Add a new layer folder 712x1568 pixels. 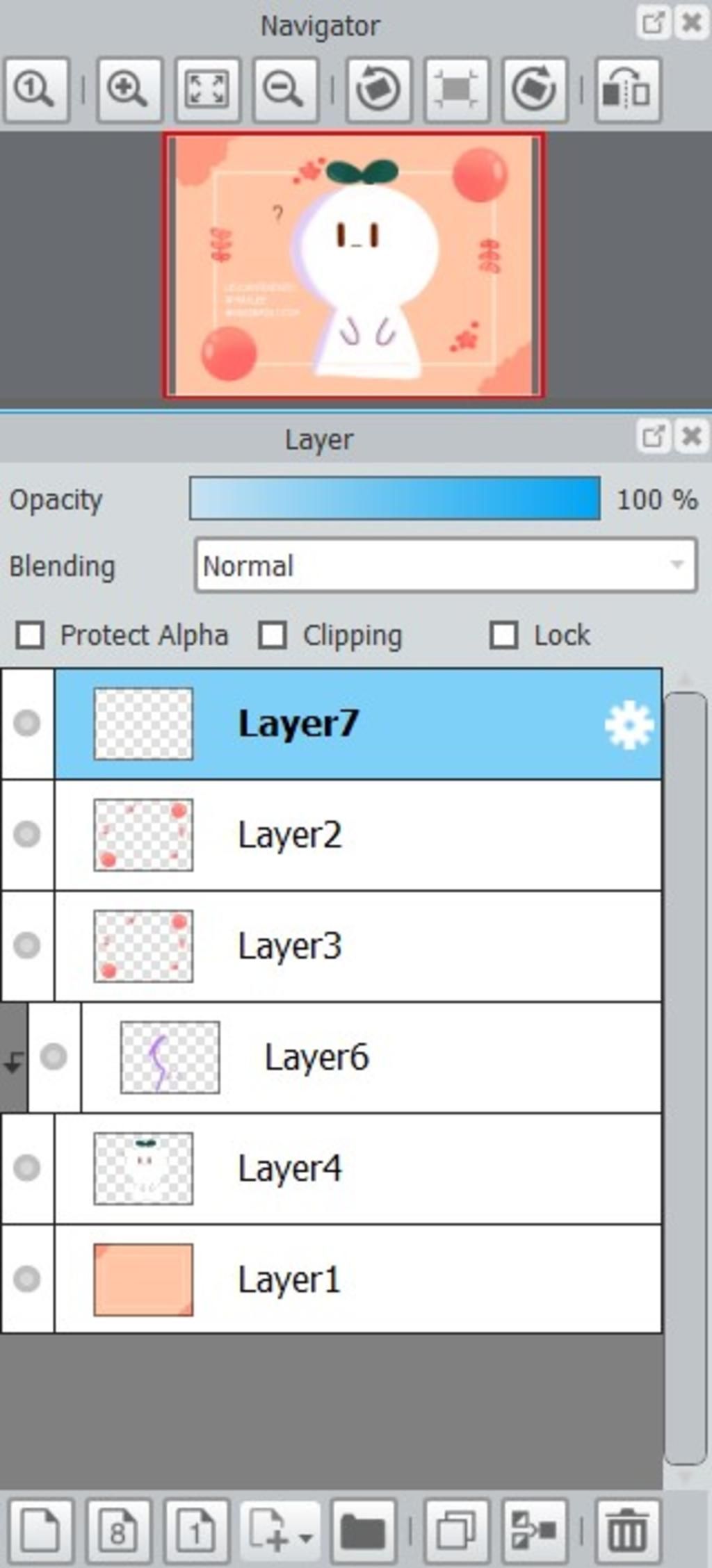362,1530
